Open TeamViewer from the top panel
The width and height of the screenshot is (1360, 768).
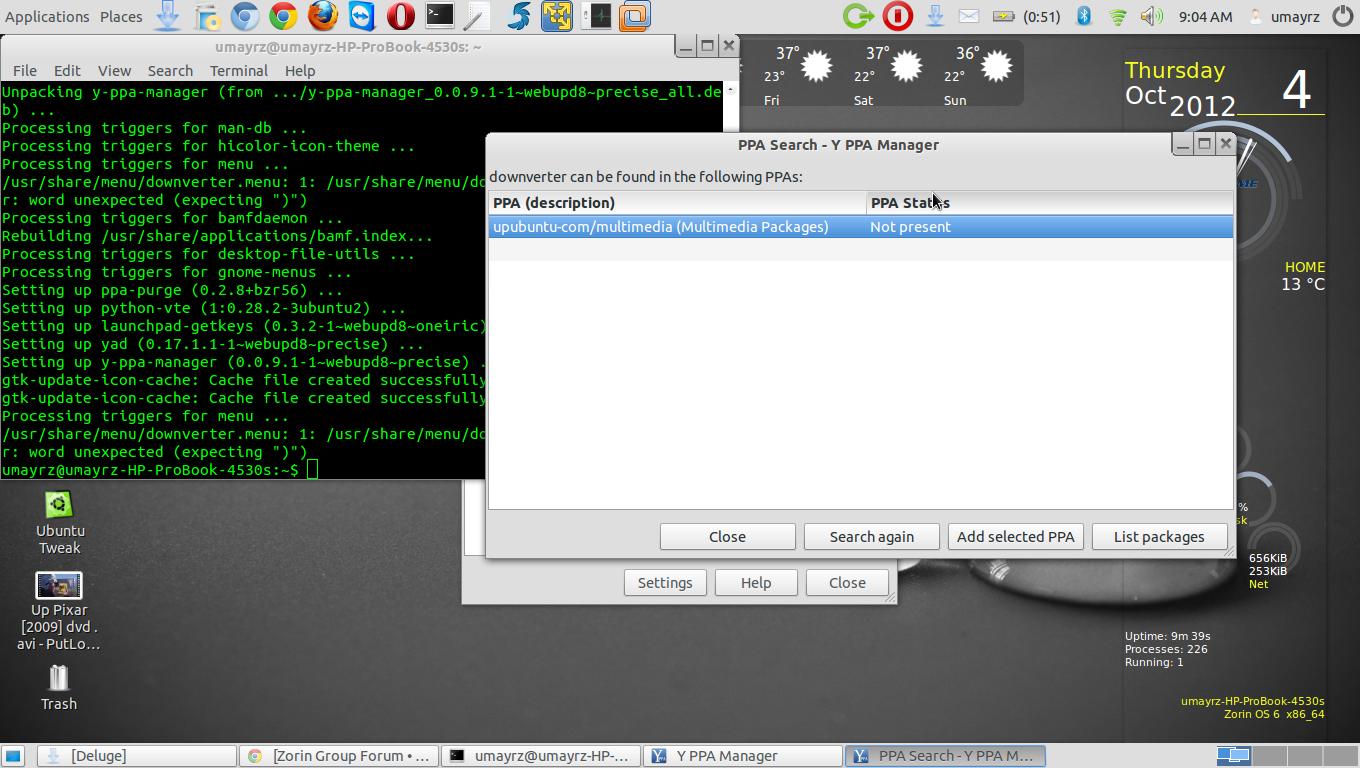[361, 16]
